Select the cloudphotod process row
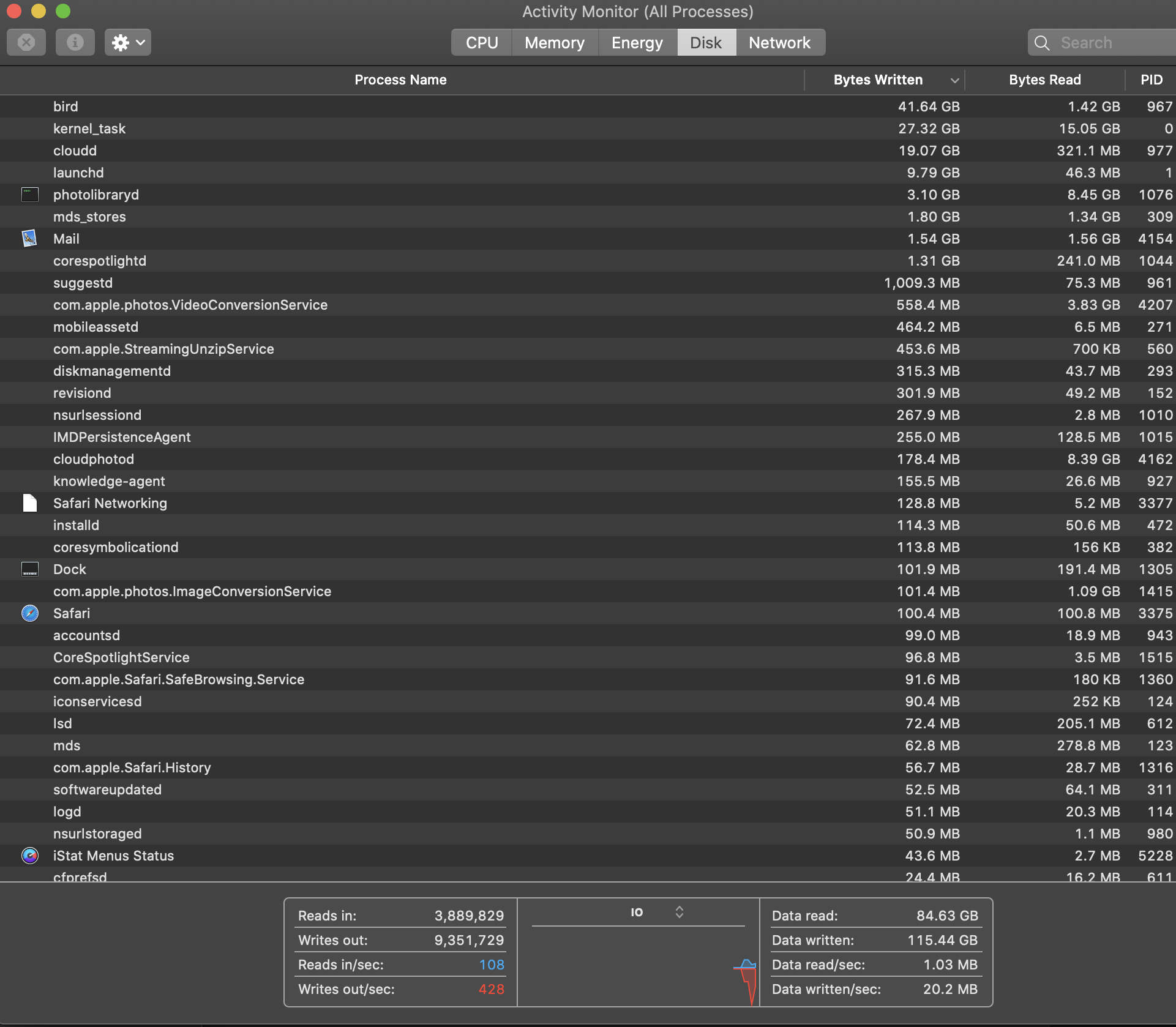The width and height of the screenshot is (1176, 1027). tap(588, 459)
